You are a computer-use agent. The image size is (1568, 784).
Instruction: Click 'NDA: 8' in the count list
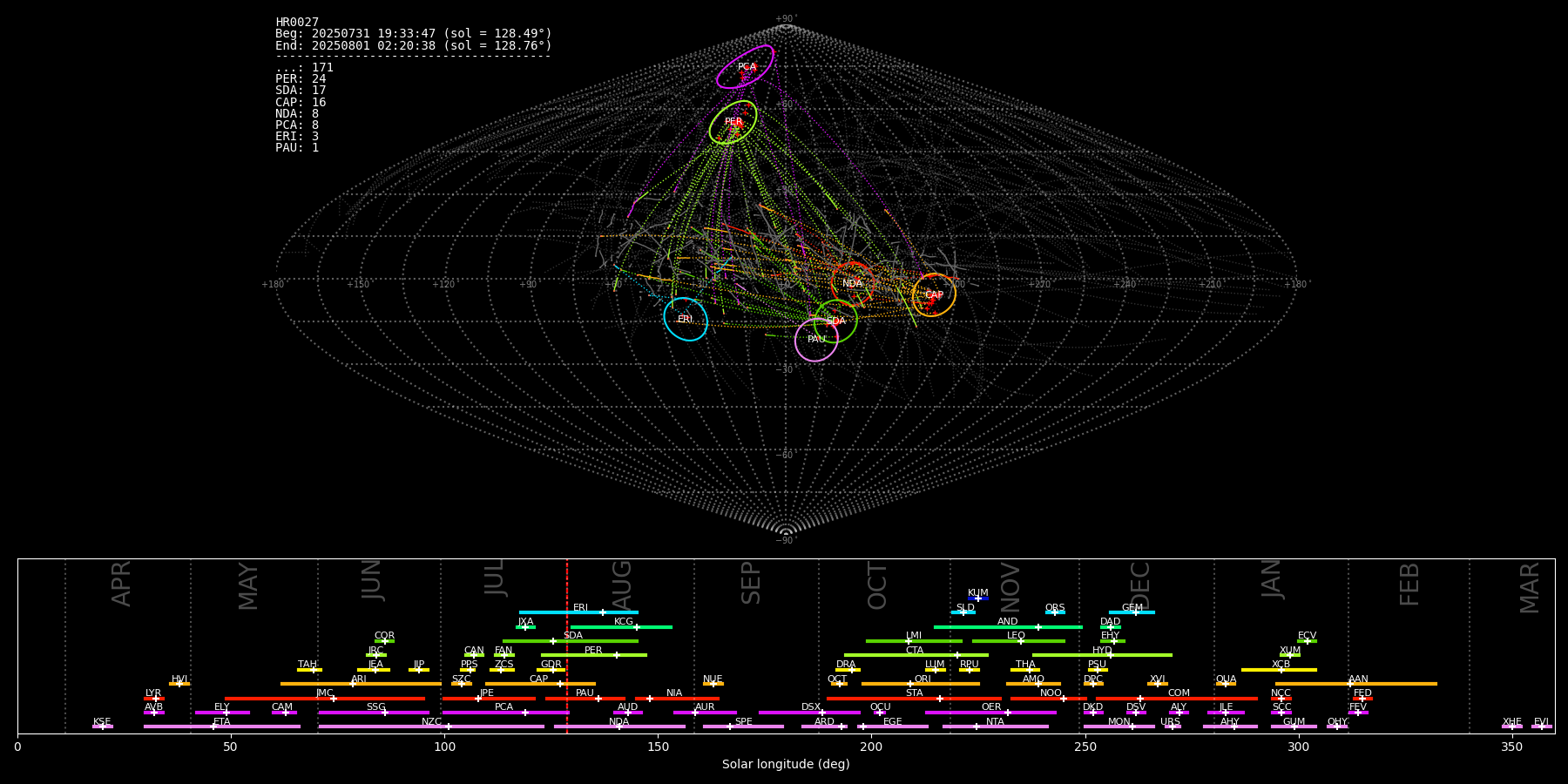297,113
